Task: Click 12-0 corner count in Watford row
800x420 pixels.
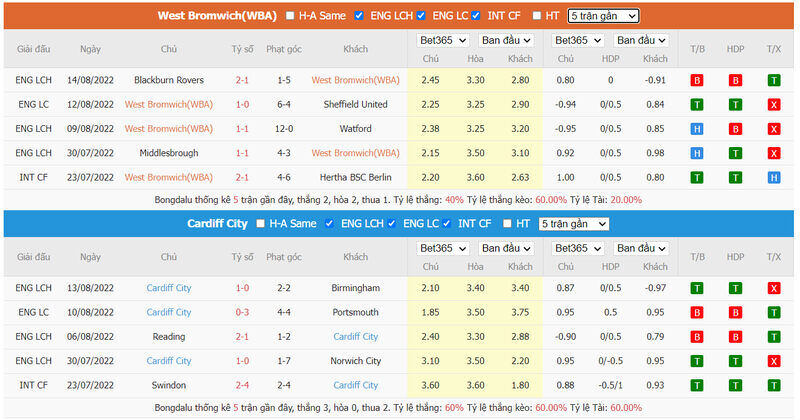Action: (284, 129)
